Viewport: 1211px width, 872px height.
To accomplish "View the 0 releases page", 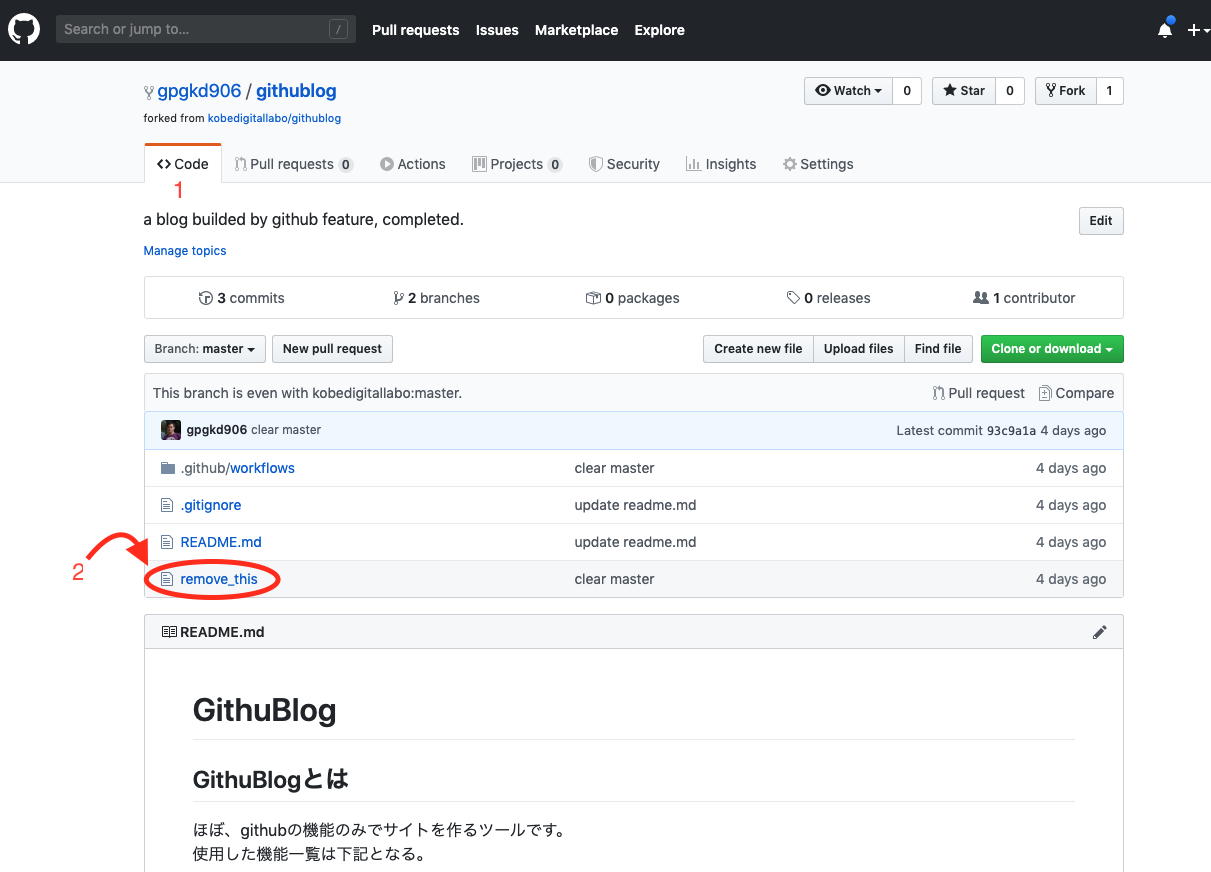I will point(828,298).
